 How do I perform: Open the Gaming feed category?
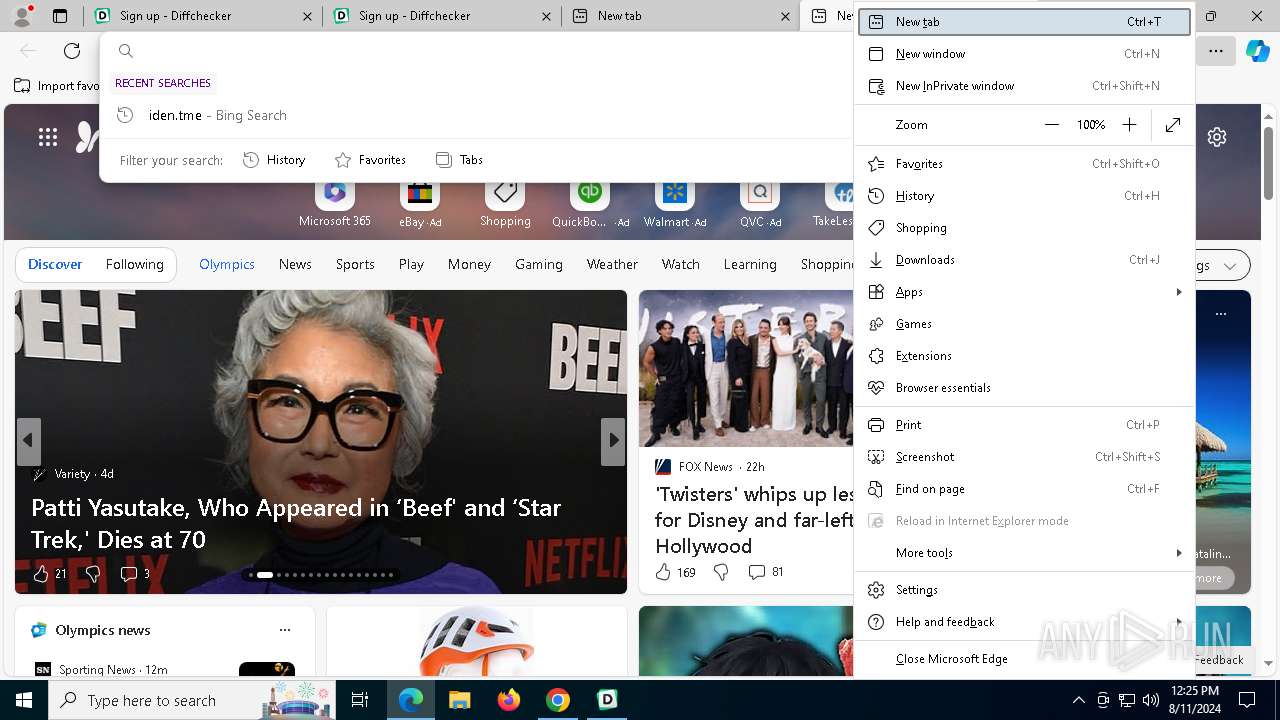(539, 265)
